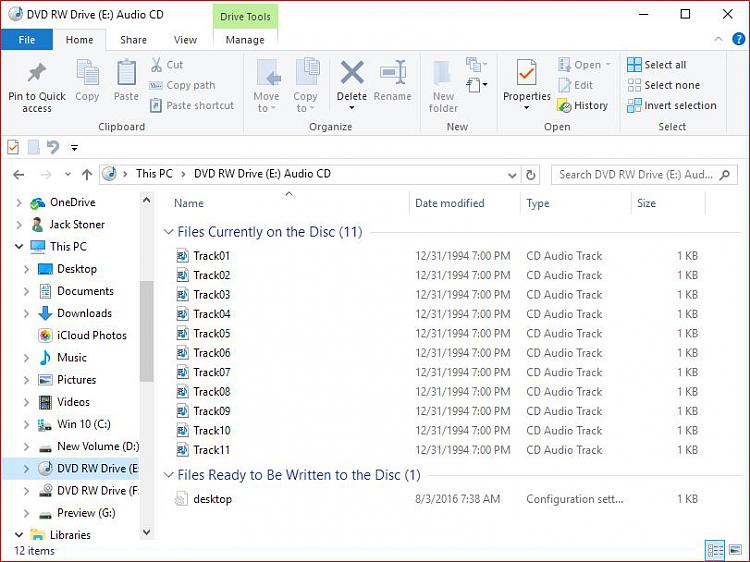Click Copy path in Clipboard group
The width and height of the screenshot is (750, 562).
[182, 85]
